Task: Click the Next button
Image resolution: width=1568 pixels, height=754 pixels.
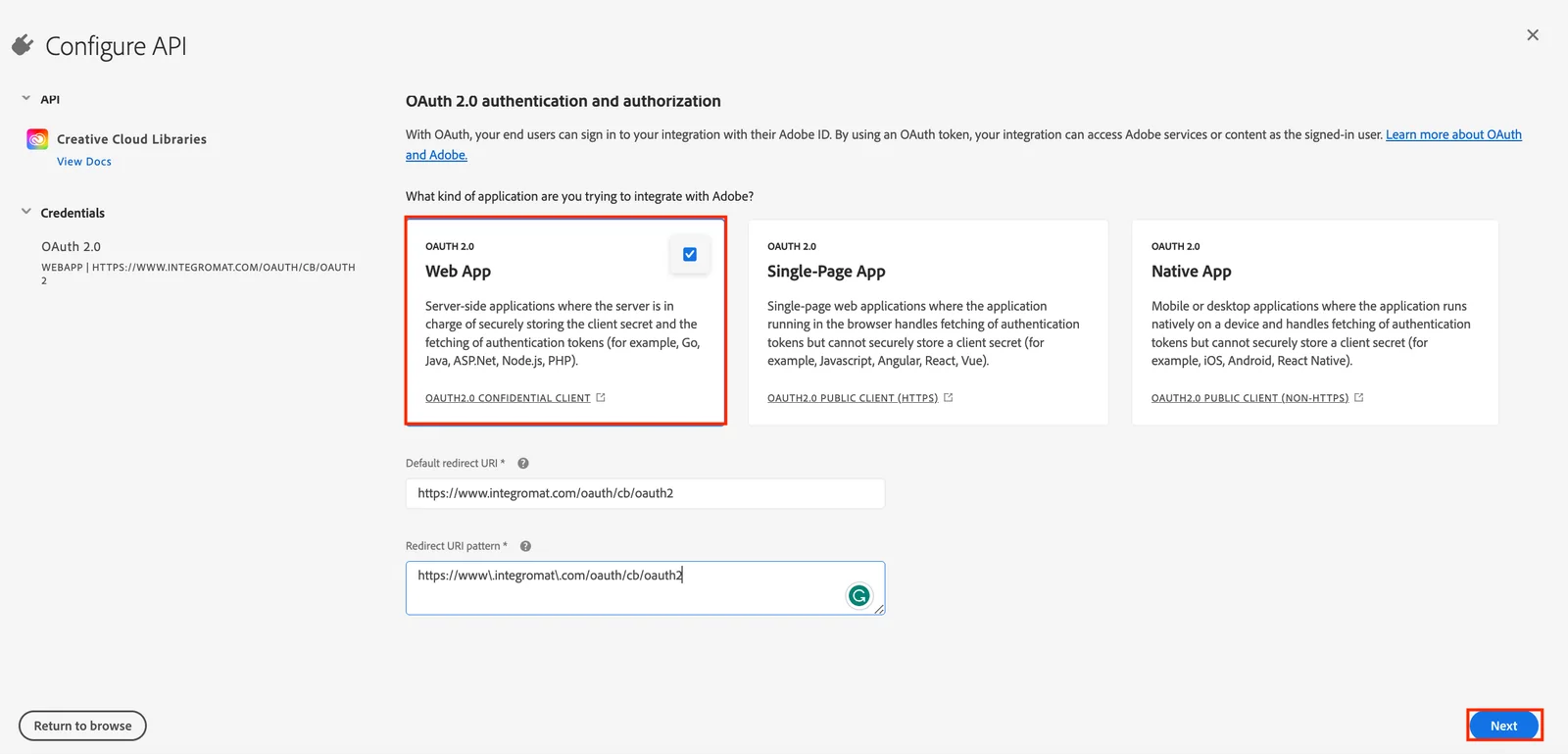Action: click(1504, 726)
